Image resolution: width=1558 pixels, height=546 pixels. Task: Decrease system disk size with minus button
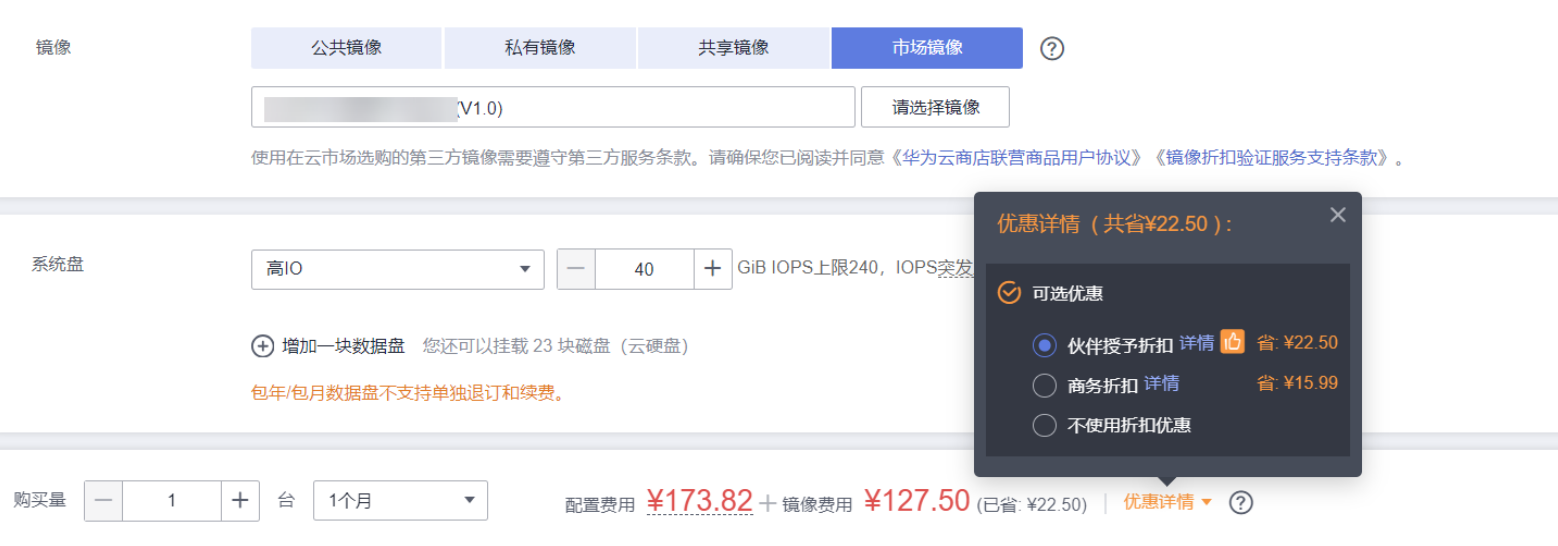(576, 269)
